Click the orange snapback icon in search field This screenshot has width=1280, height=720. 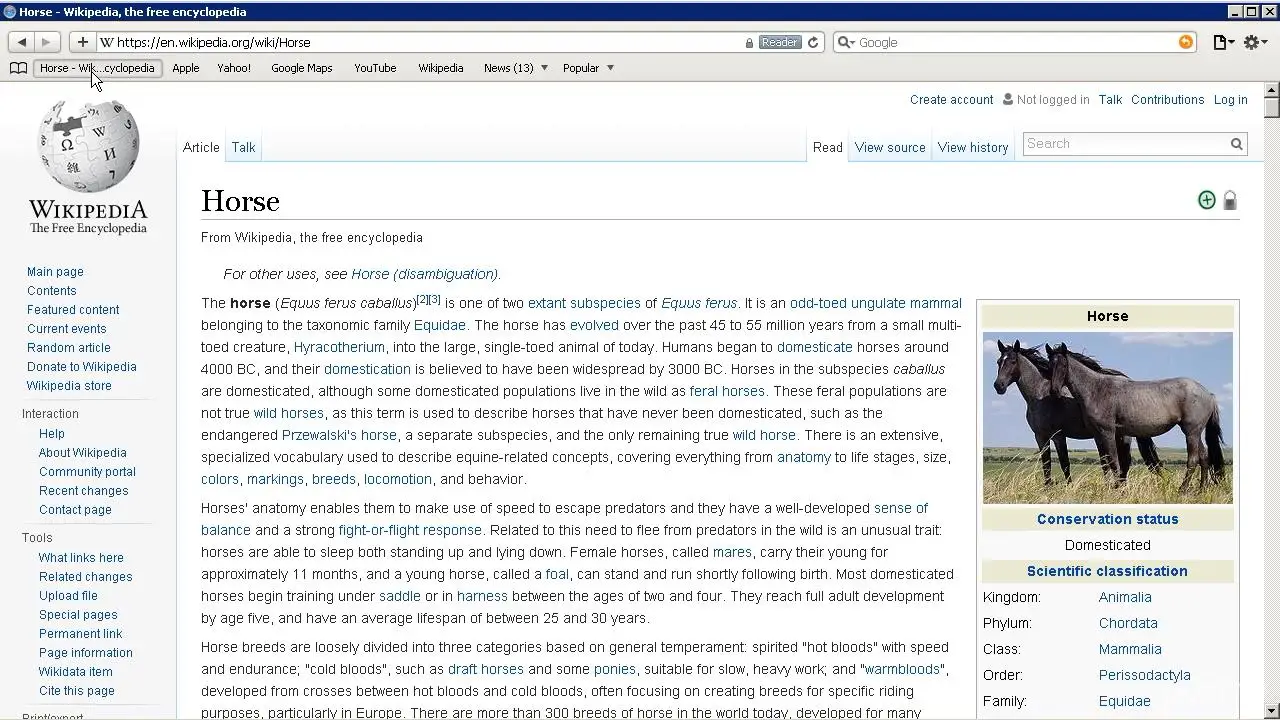(x=1186, y=42)
